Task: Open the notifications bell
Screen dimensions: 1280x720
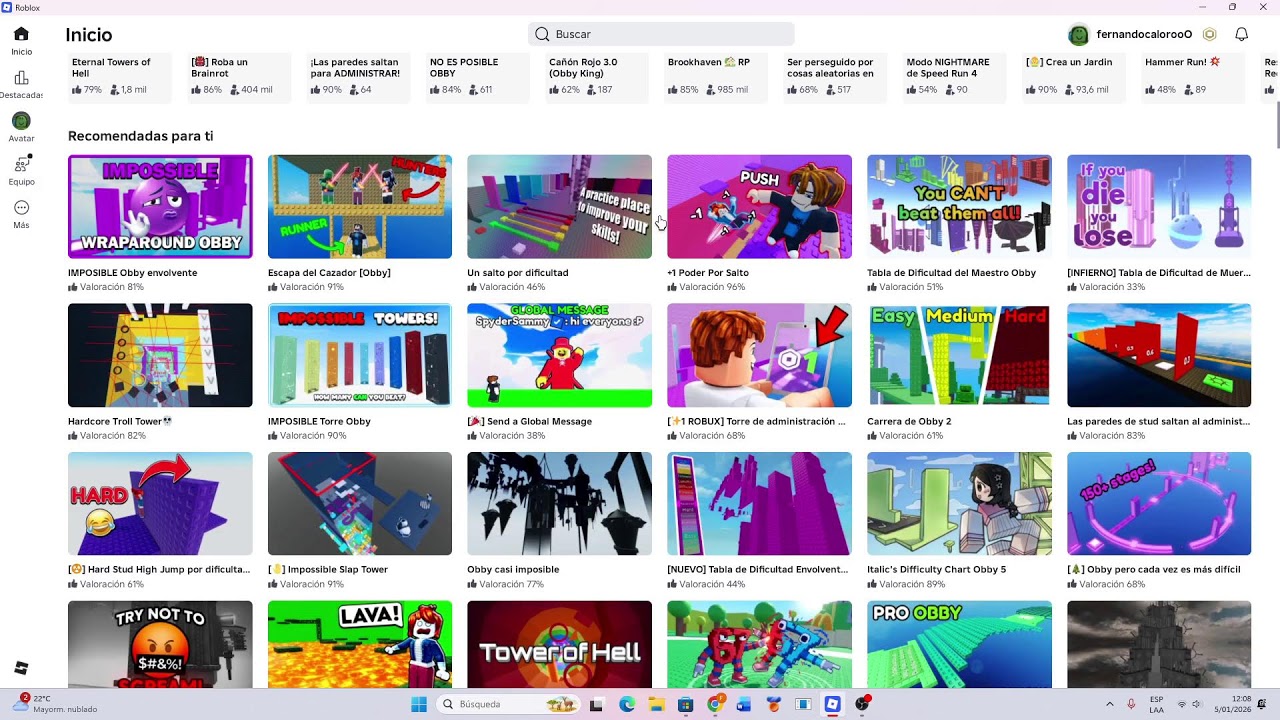Action: 1241,34
